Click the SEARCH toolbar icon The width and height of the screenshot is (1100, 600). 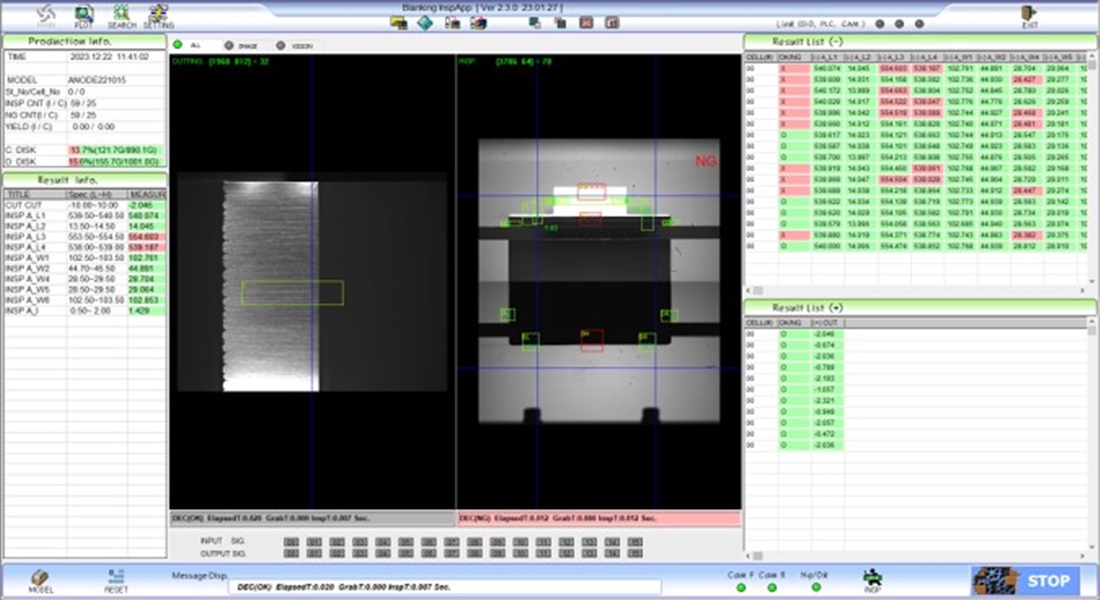121,15
